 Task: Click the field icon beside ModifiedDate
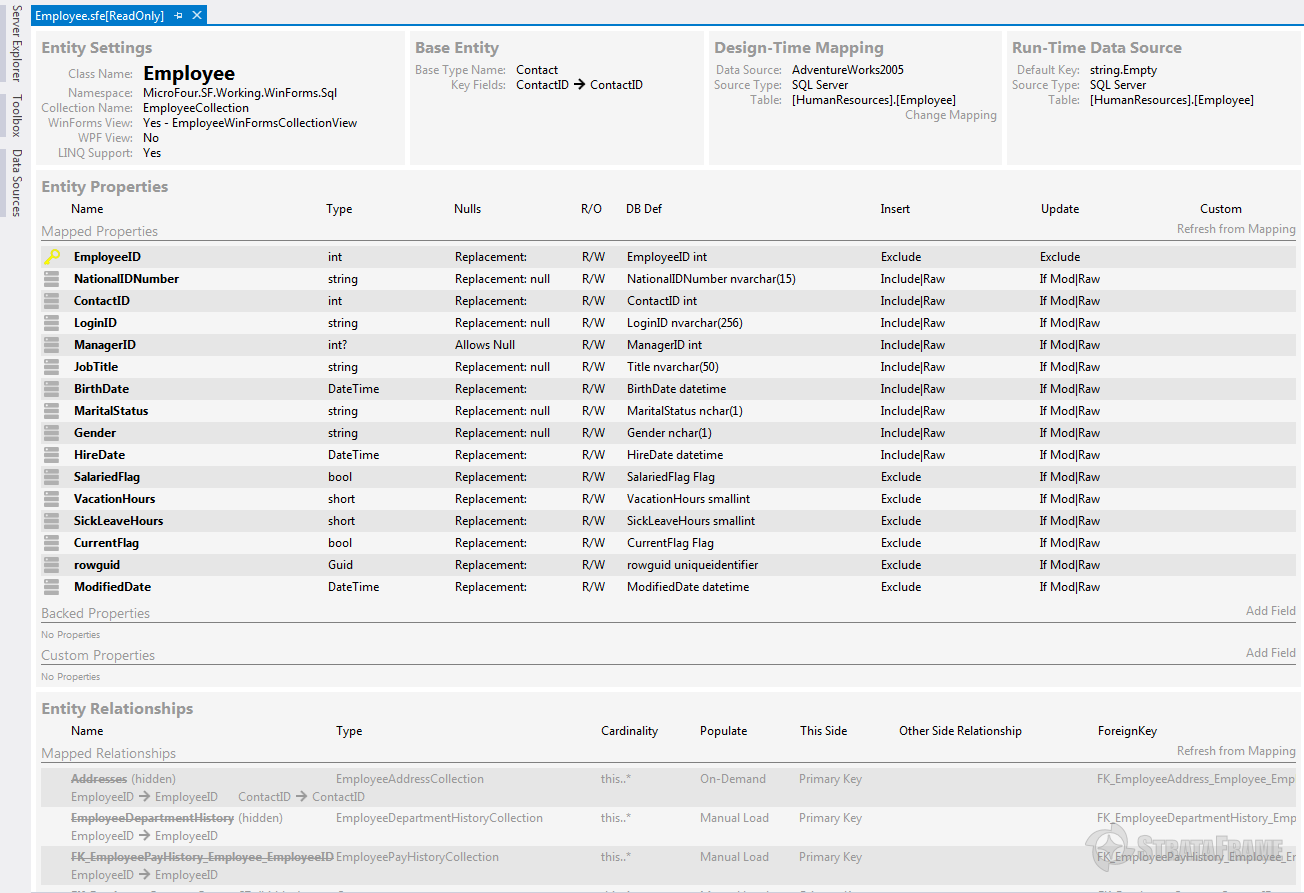tap(52, 587)
